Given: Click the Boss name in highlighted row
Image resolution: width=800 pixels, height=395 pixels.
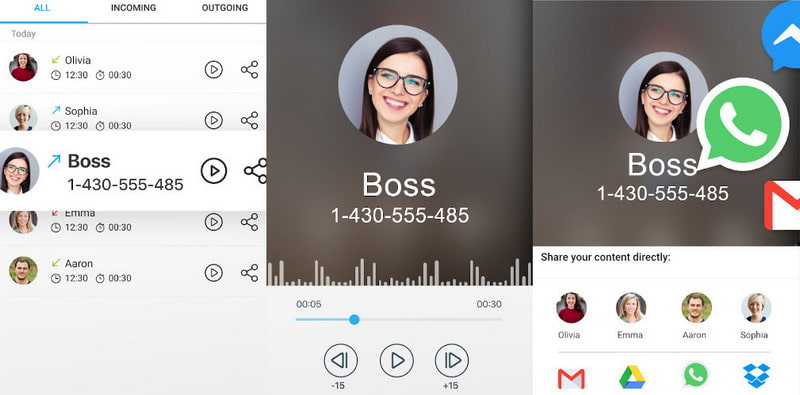Looking at the screenshot, I should (x=89, y=161).
